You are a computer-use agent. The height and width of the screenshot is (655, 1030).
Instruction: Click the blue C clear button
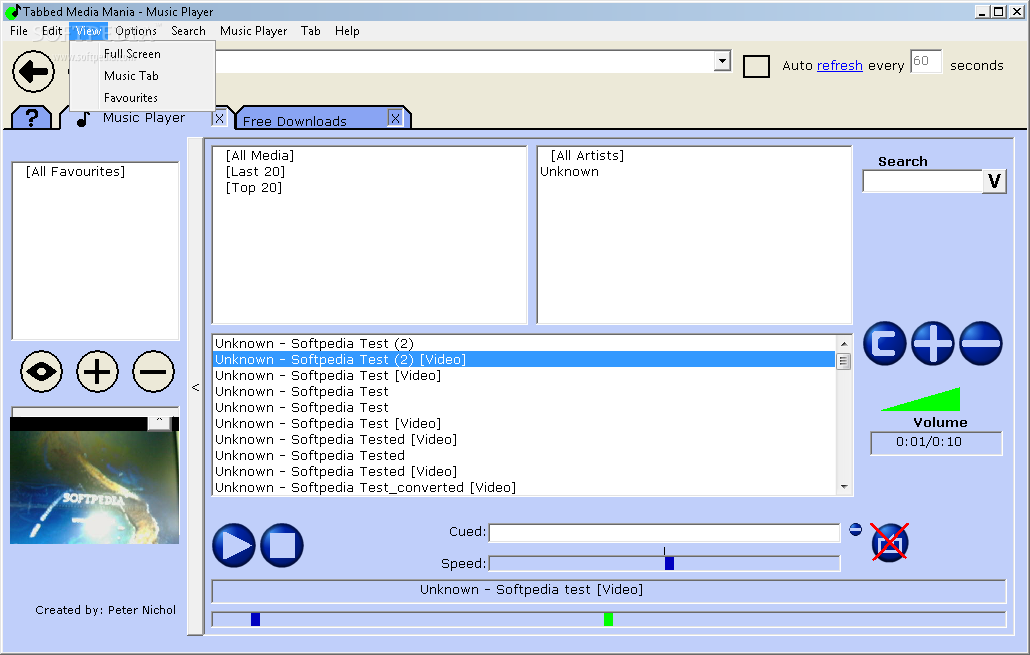[884, 343]
